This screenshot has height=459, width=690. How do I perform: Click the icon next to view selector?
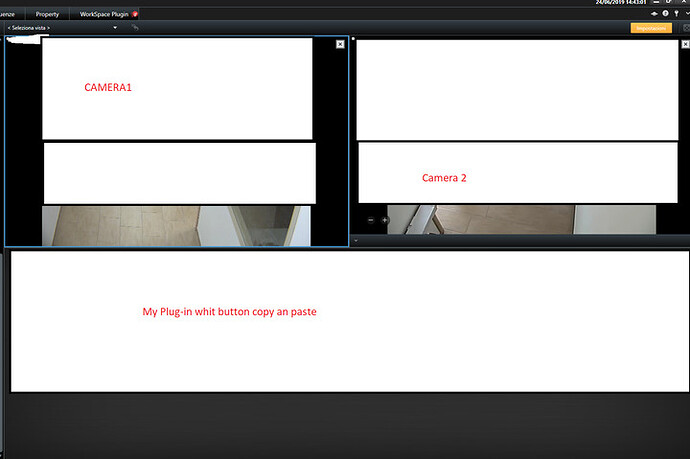[135, 28]
